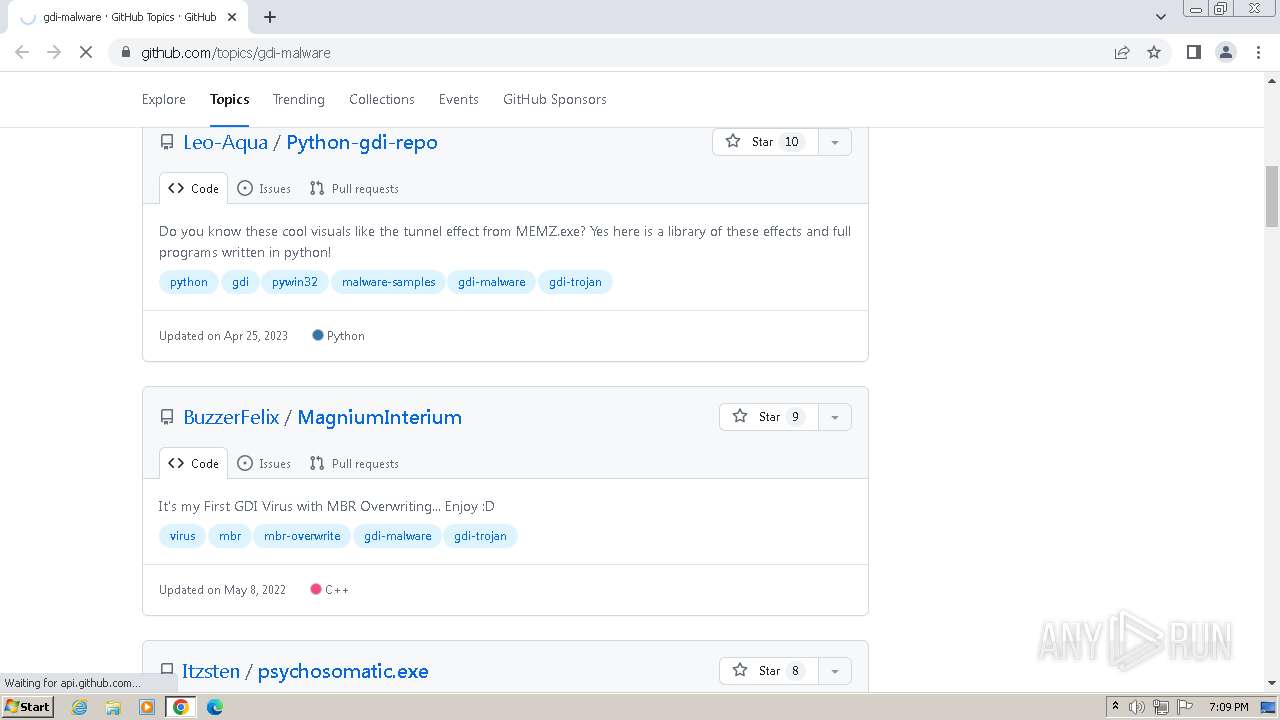Viewport: 1280px width, 720px height.
Task: Click the page vertical scrollbar thumb
Action: 1272,196
